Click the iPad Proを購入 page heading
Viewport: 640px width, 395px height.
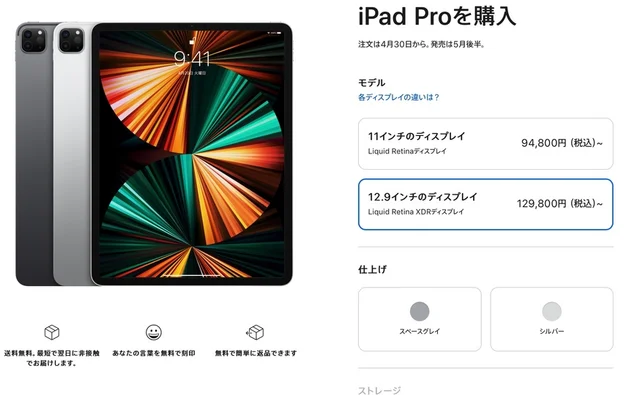437,17
